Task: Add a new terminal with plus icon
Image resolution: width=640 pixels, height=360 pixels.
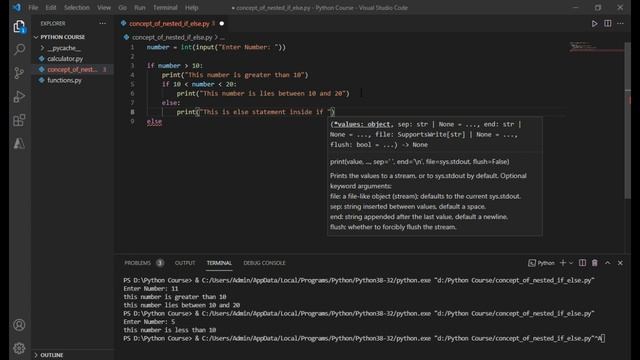Action: click(563, 263)
